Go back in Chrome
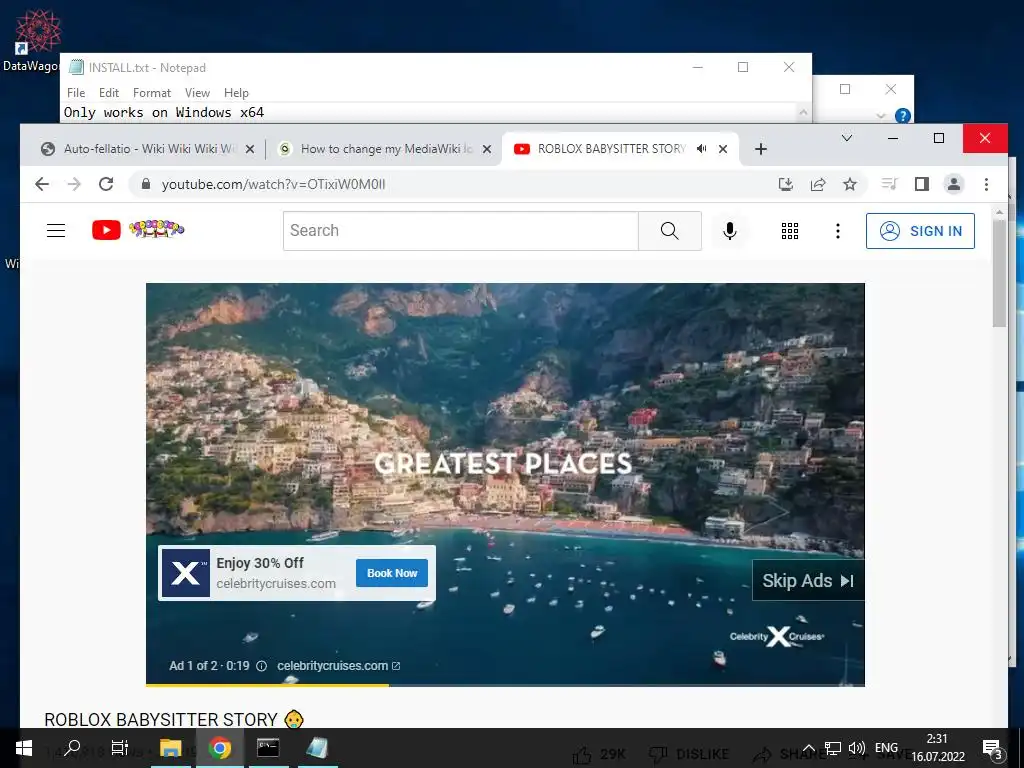The width and height of the screenshot is (1024, 768). (42, 184)
